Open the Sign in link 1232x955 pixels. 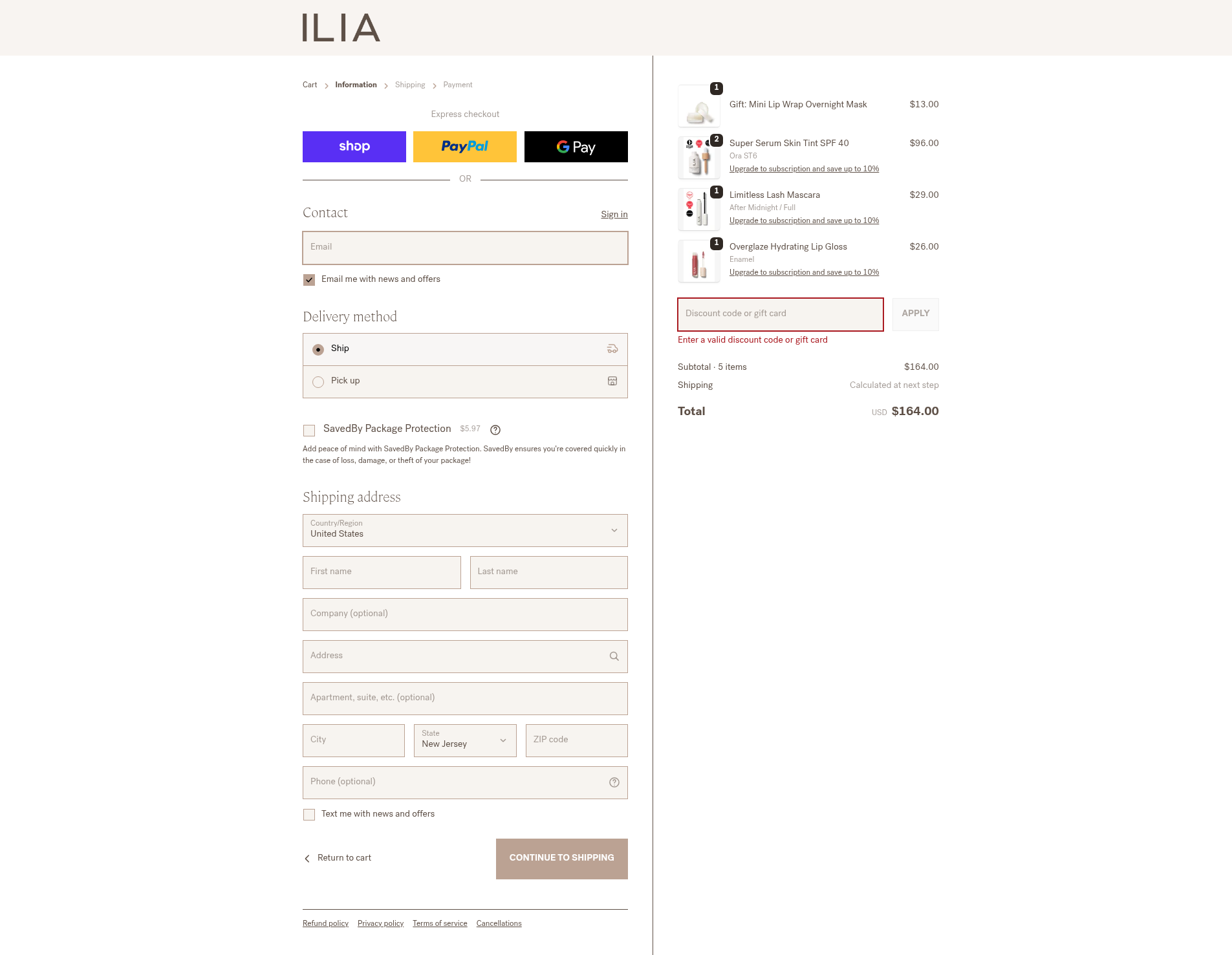tap(614, 215)
